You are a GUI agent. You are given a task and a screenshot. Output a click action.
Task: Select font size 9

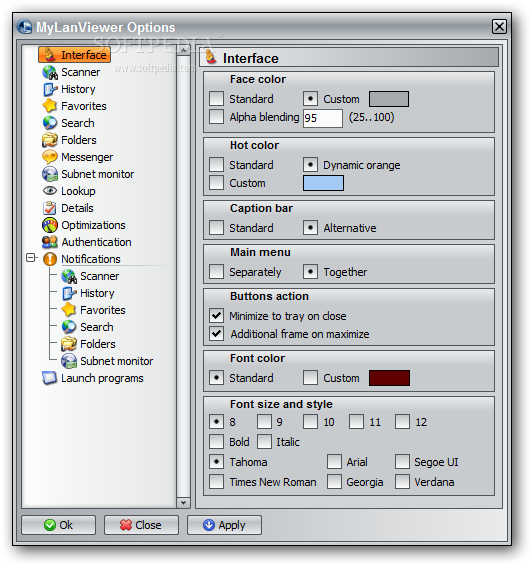pos(265,422)
